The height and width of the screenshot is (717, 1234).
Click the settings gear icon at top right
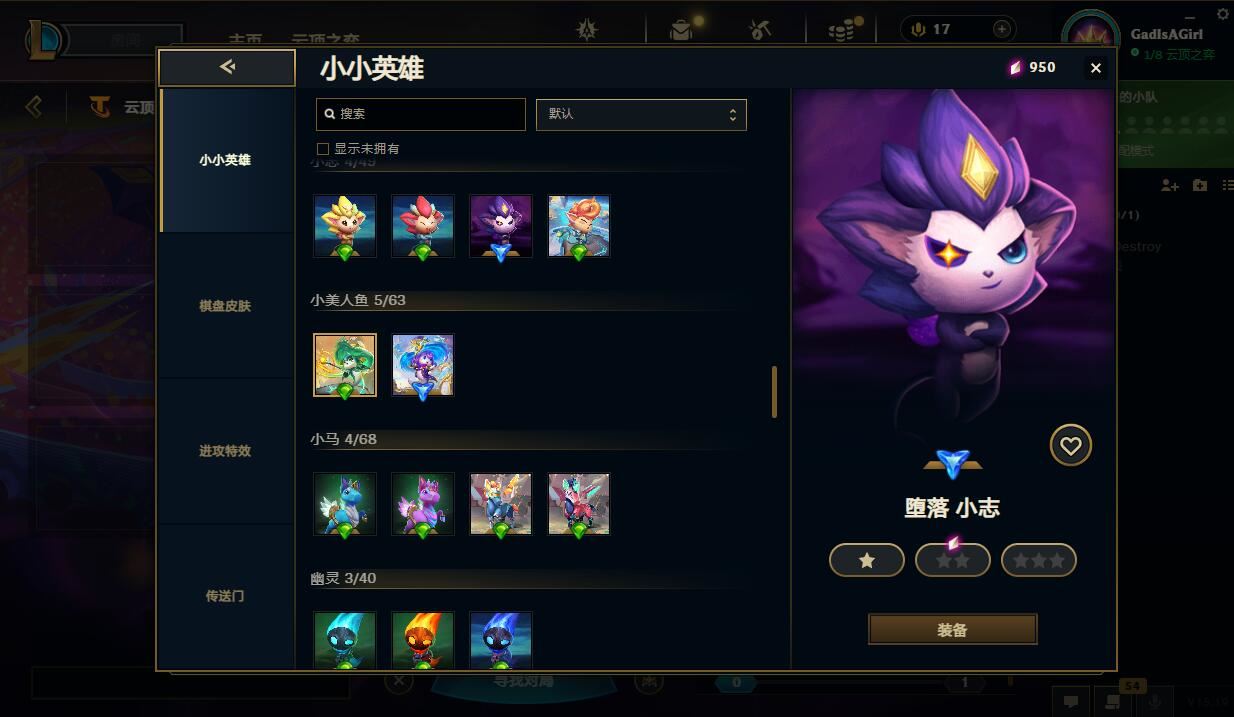(1223, 13)
